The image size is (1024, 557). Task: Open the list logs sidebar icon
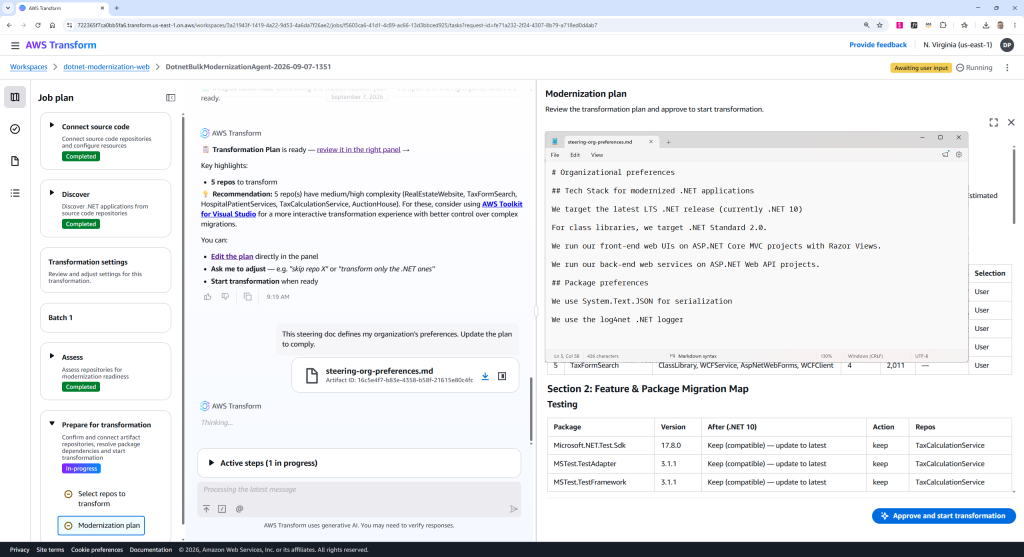coord(15,193)
